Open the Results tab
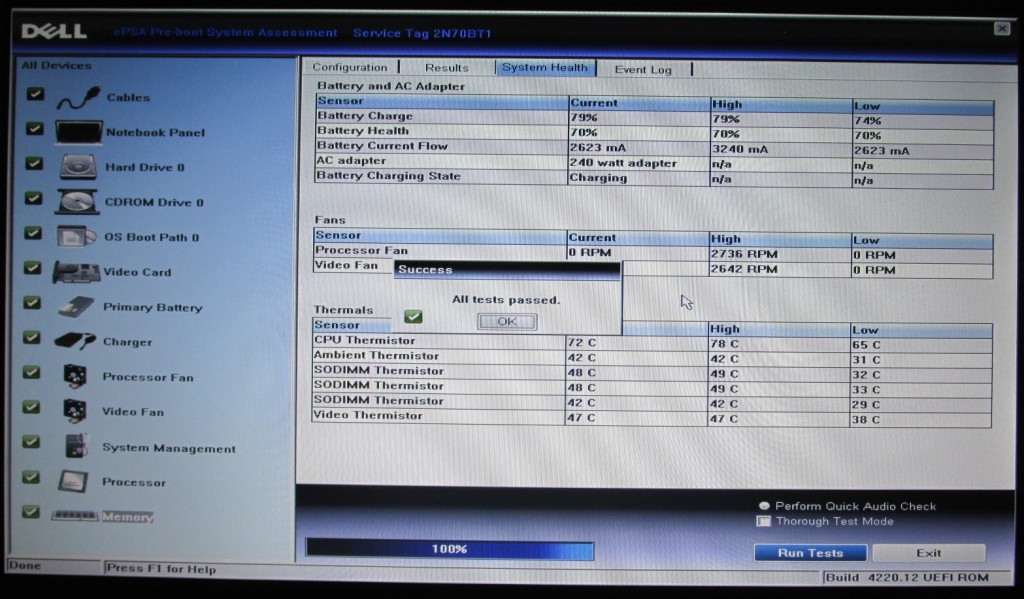This screenshot has height=599, width=1024. click(x=447, y=68)
